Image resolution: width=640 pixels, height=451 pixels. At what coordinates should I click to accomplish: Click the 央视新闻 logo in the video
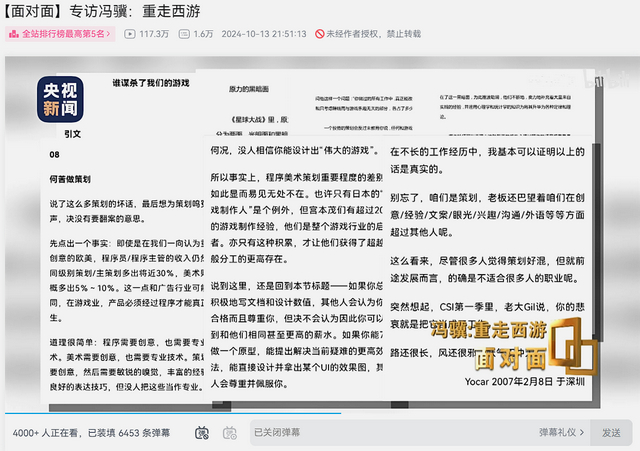point(60,100)
